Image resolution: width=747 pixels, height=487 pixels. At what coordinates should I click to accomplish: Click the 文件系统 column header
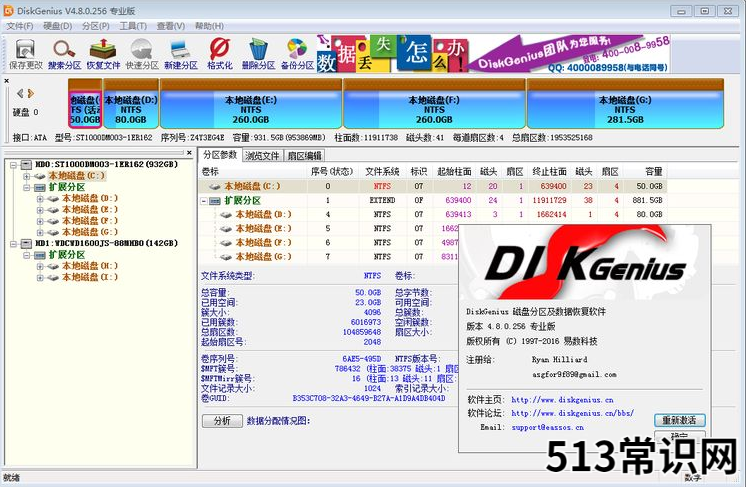[x=383, y=172]
